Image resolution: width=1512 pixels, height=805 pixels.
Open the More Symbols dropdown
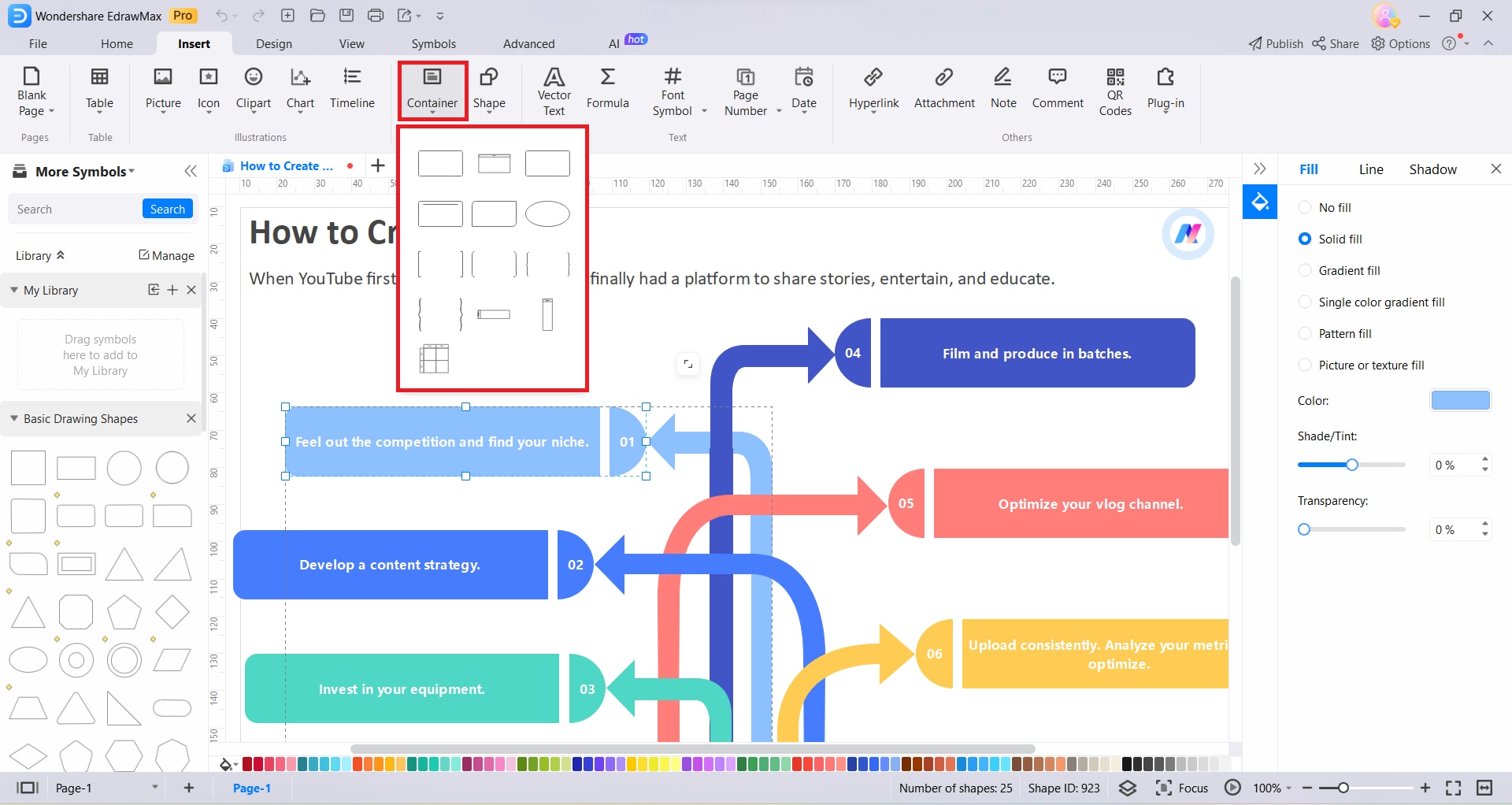coord(84,171)
